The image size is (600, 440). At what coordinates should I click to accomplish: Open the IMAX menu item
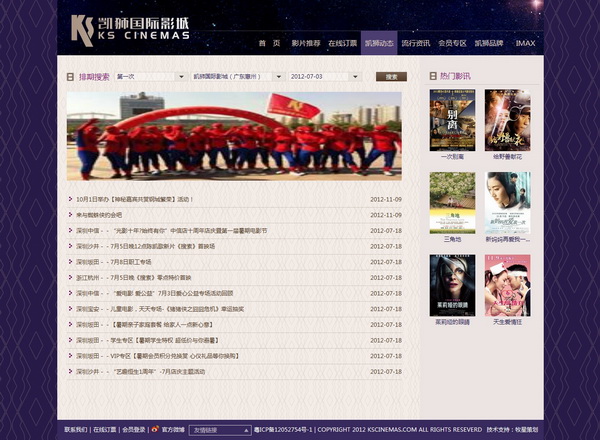click(525, 43)
